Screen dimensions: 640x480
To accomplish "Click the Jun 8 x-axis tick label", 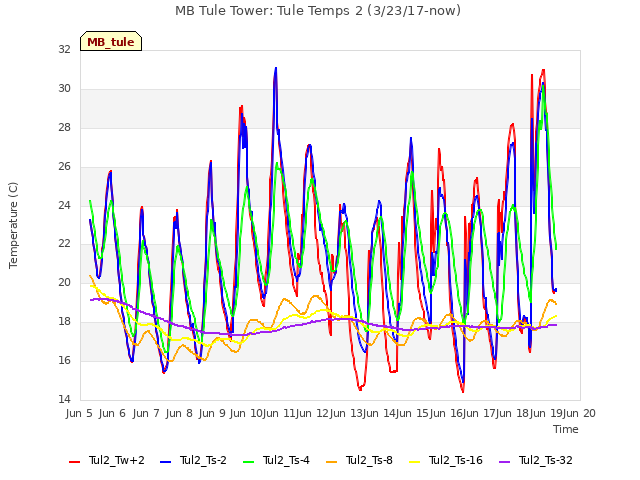I will click(179, 413).
